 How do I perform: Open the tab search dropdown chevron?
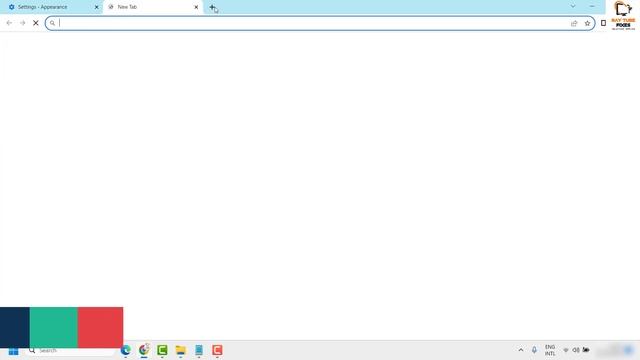point(573,6)
